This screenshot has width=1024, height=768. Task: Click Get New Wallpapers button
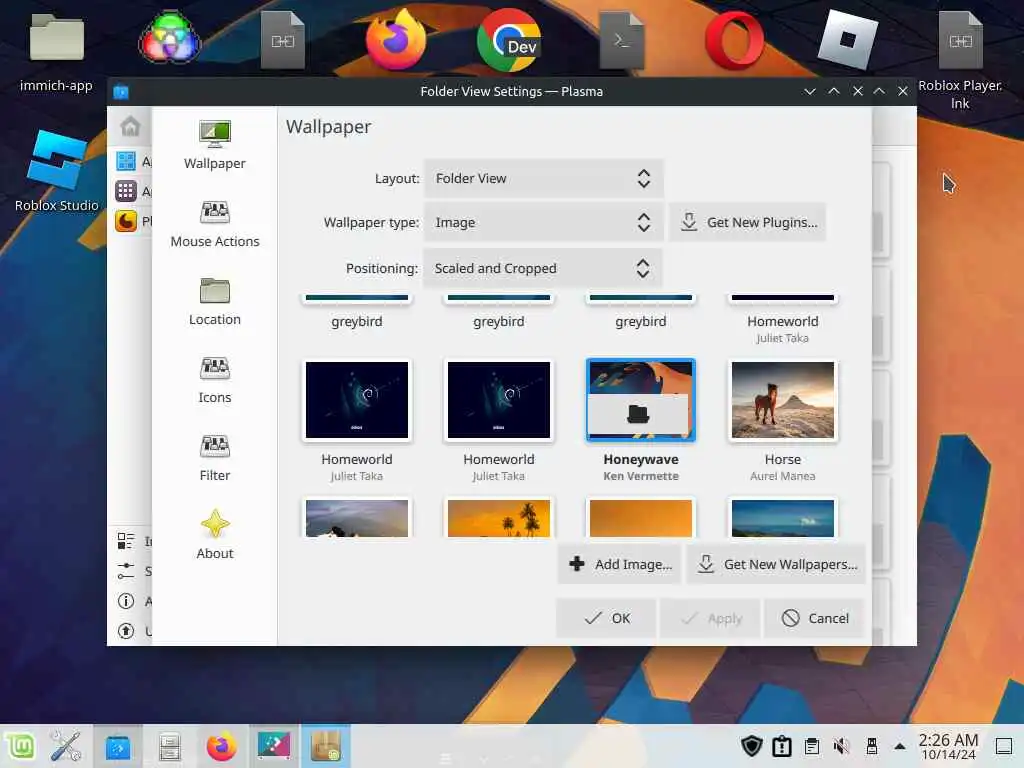tap(776, 564)
